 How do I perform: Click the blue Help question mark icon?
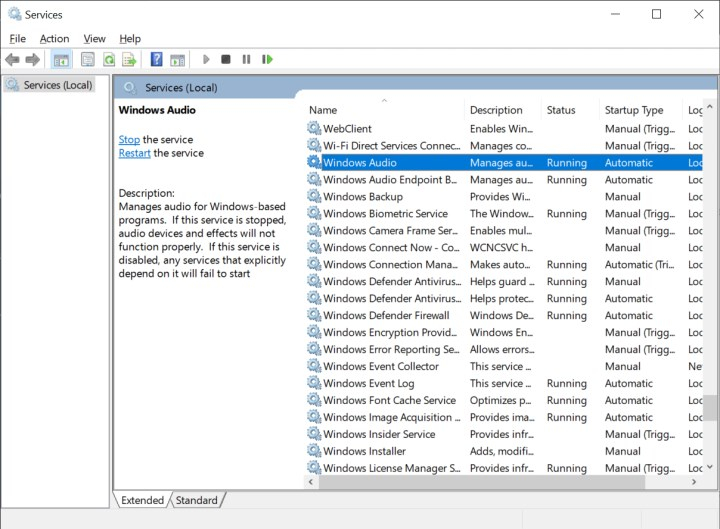(156, 60)
